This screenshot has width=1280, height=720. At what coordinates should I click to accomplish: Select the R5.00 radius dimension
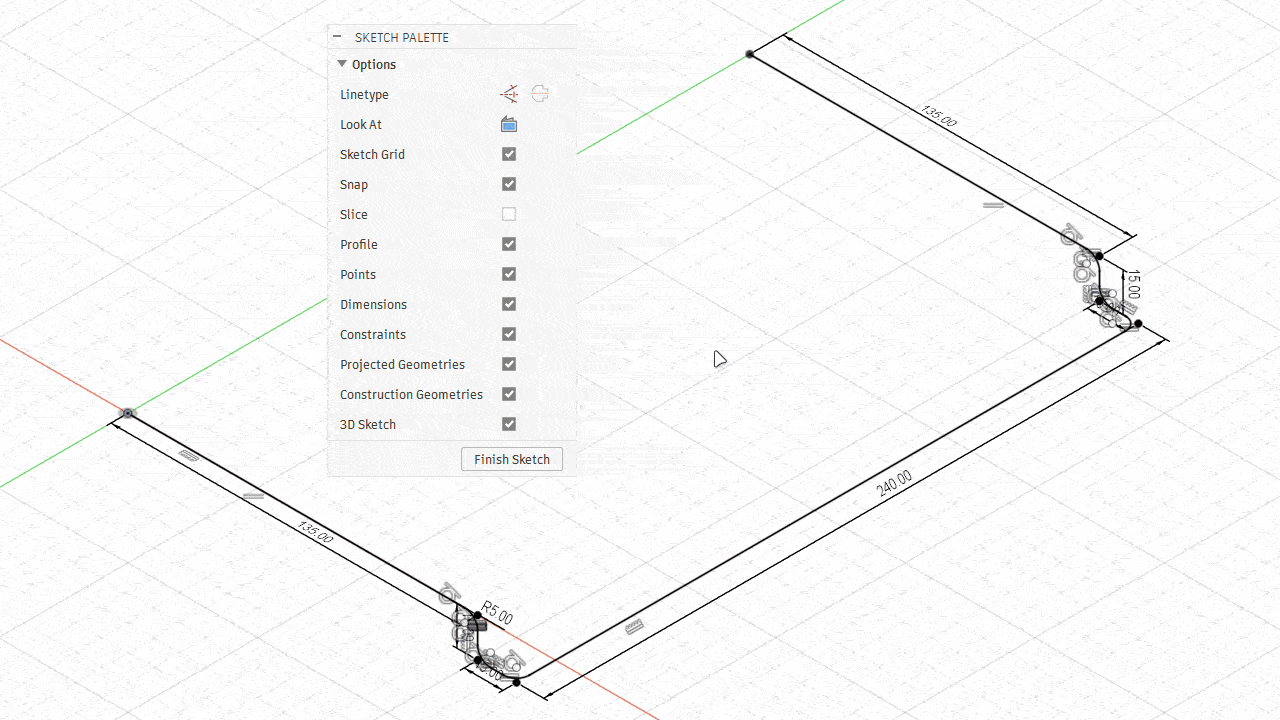497,613
